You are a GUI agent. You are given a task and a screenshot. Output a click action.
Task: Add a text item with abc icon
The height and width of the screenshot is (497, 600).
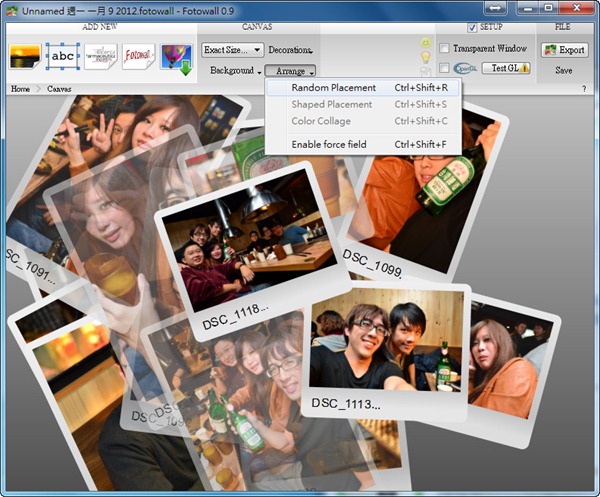62,57
